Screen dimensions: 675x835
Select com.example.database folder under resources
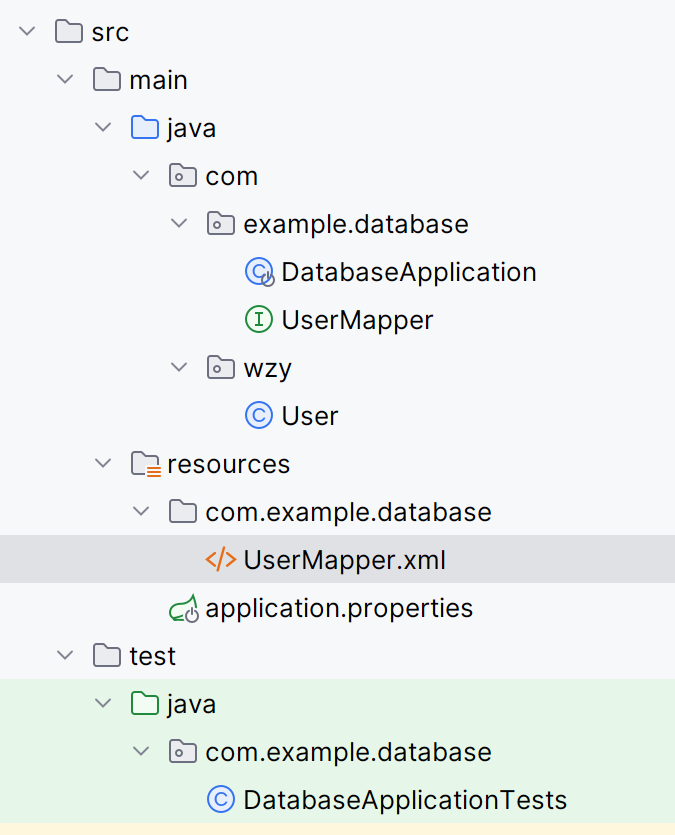tap(348, 512)
